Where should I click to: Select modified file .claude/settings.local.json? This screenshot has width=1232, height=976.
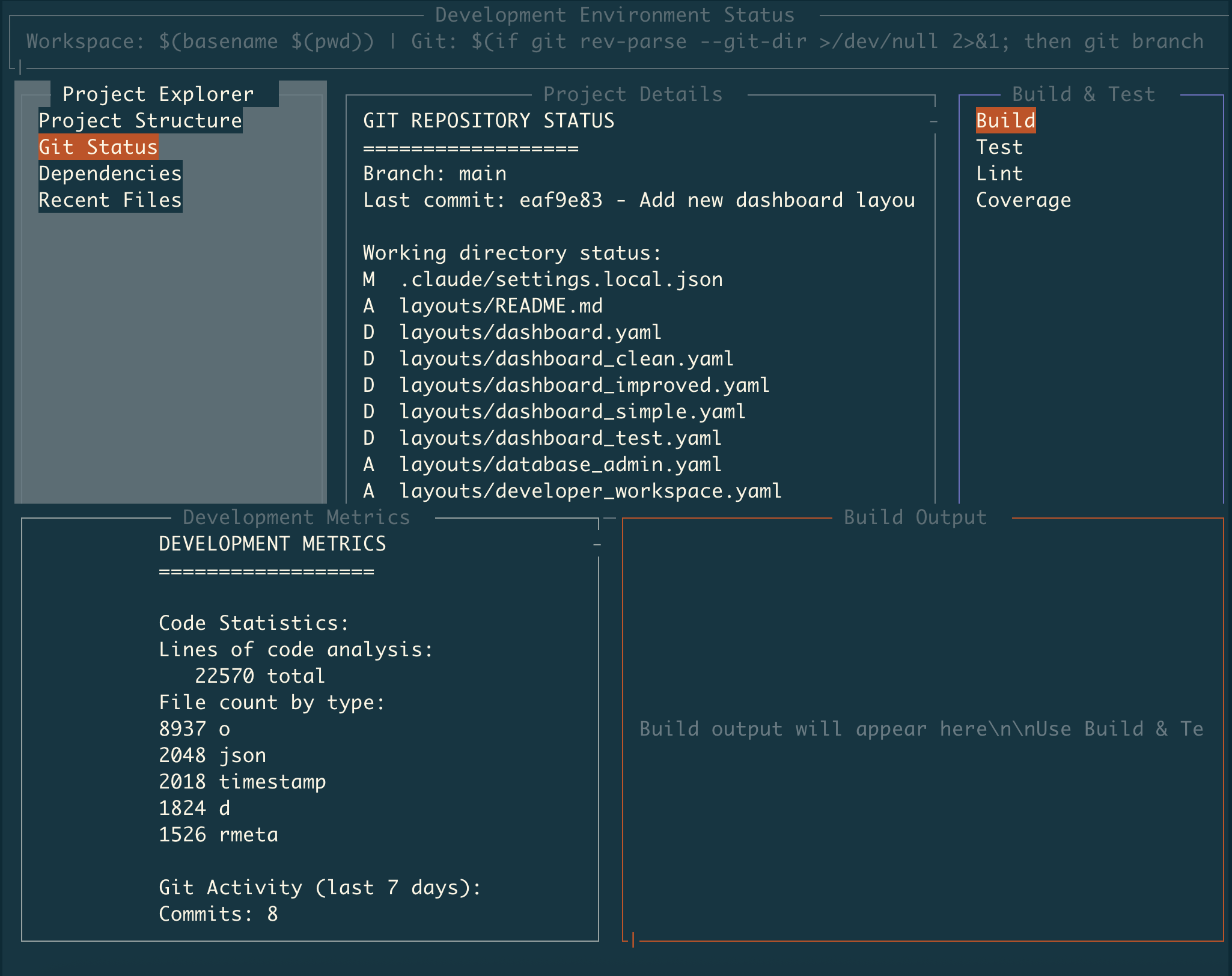pos(543,278)
